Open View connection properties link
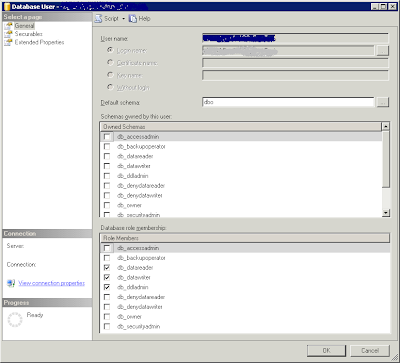Screen dimensions: 400x363 tap(52, 283)
